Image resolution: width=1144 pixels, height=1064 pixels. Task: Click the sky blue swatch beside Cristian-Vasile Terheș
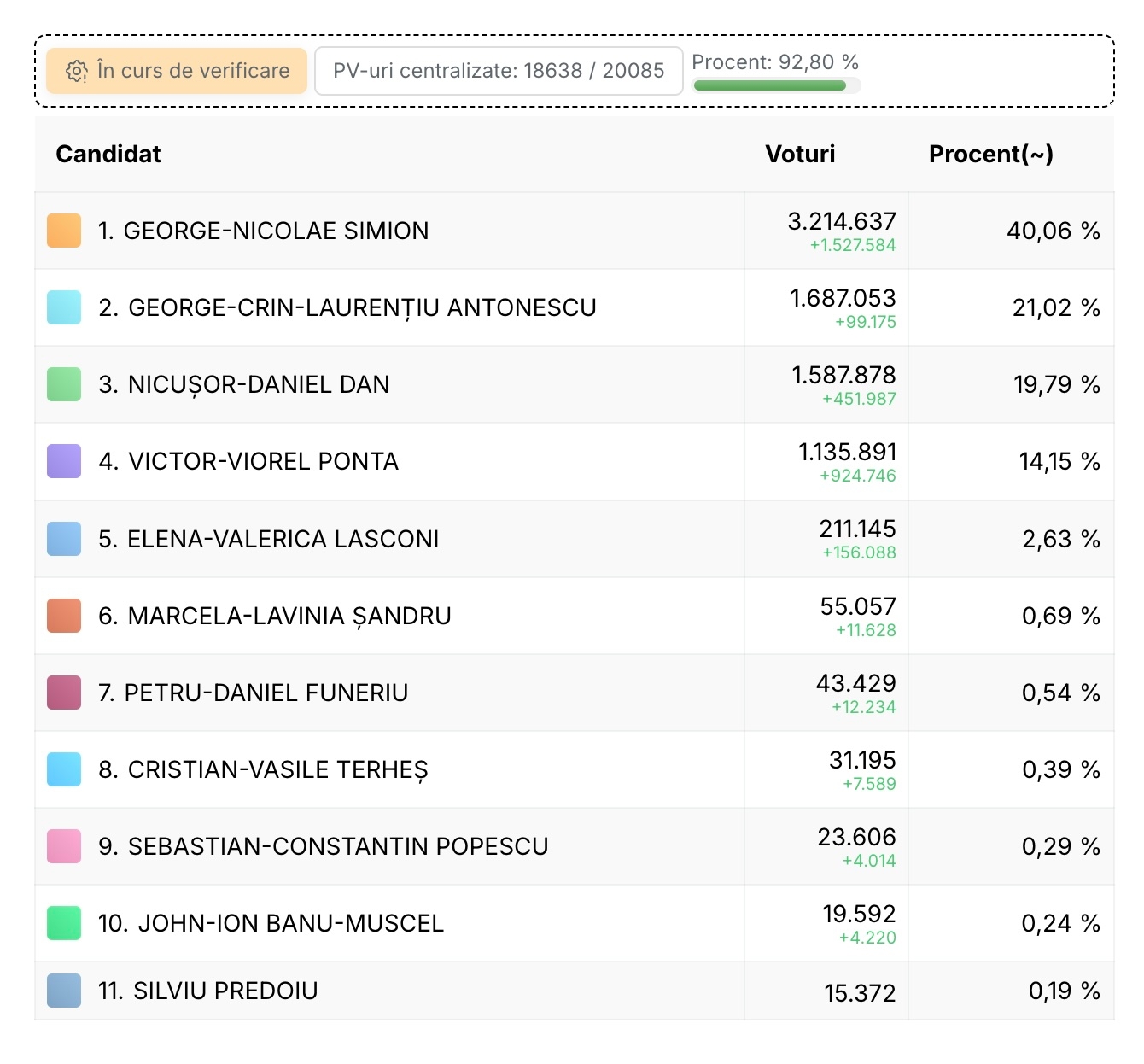tap(64, 769)
